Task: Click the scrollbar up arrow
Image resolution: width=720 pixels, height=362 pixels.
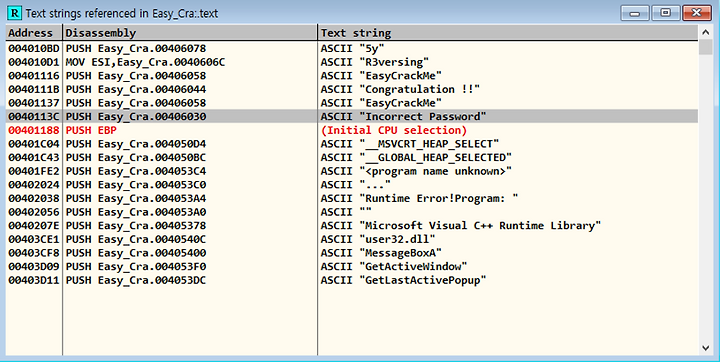Action: pos(706,32)
